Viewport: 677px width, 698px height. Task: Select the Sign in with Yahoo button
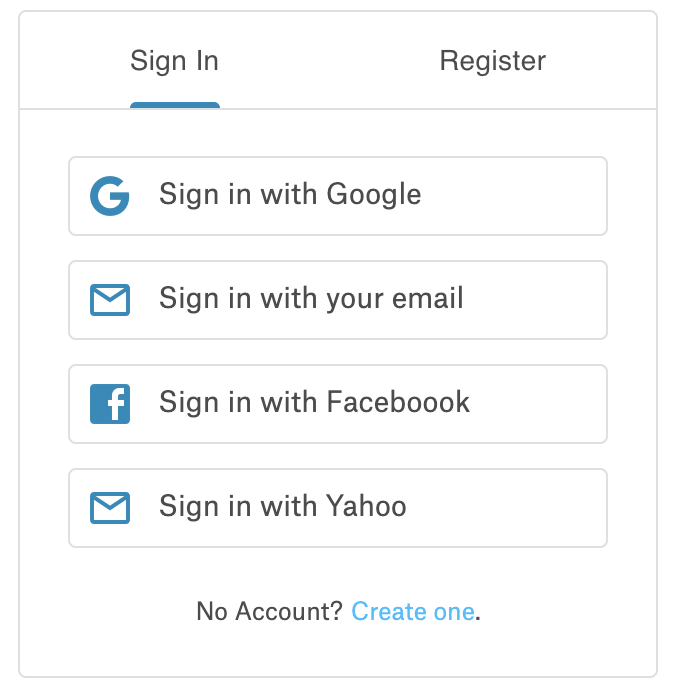click(337, 508)
